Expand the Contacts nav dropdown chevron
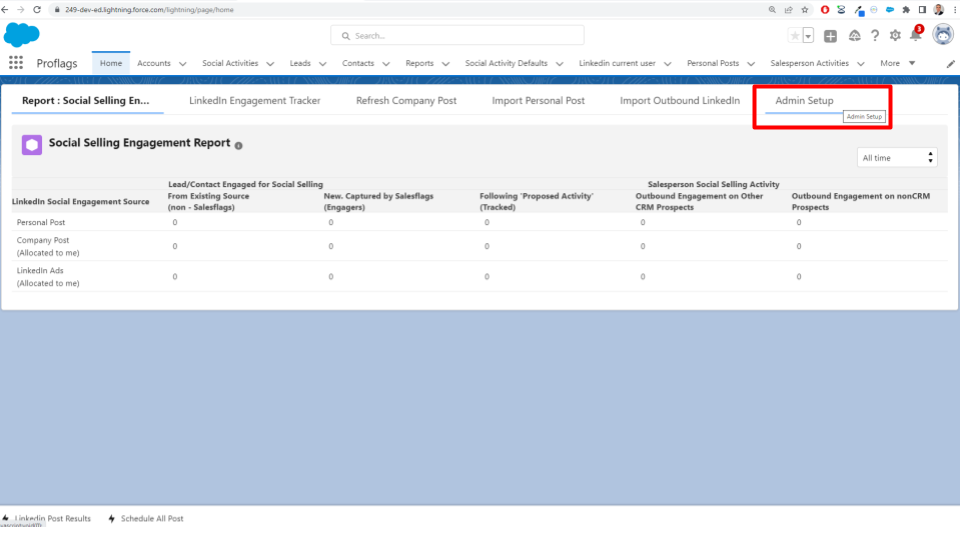This screenshot has height=540, width=960. (386, 64)
